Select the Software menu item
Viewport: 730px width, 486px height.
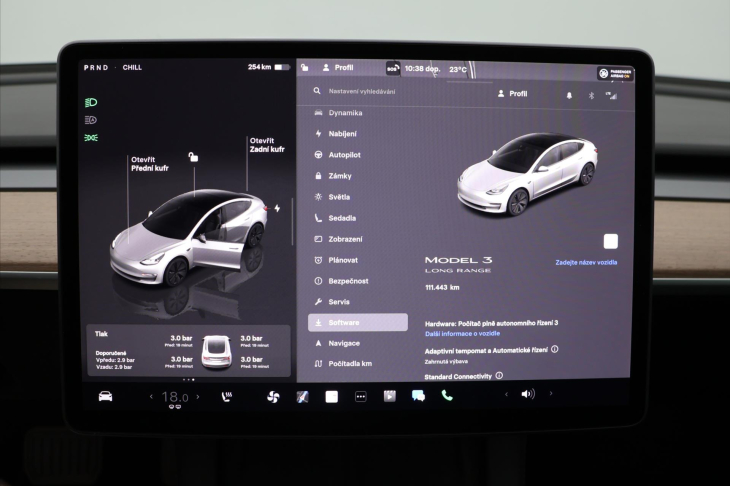(x=358, y=322)
